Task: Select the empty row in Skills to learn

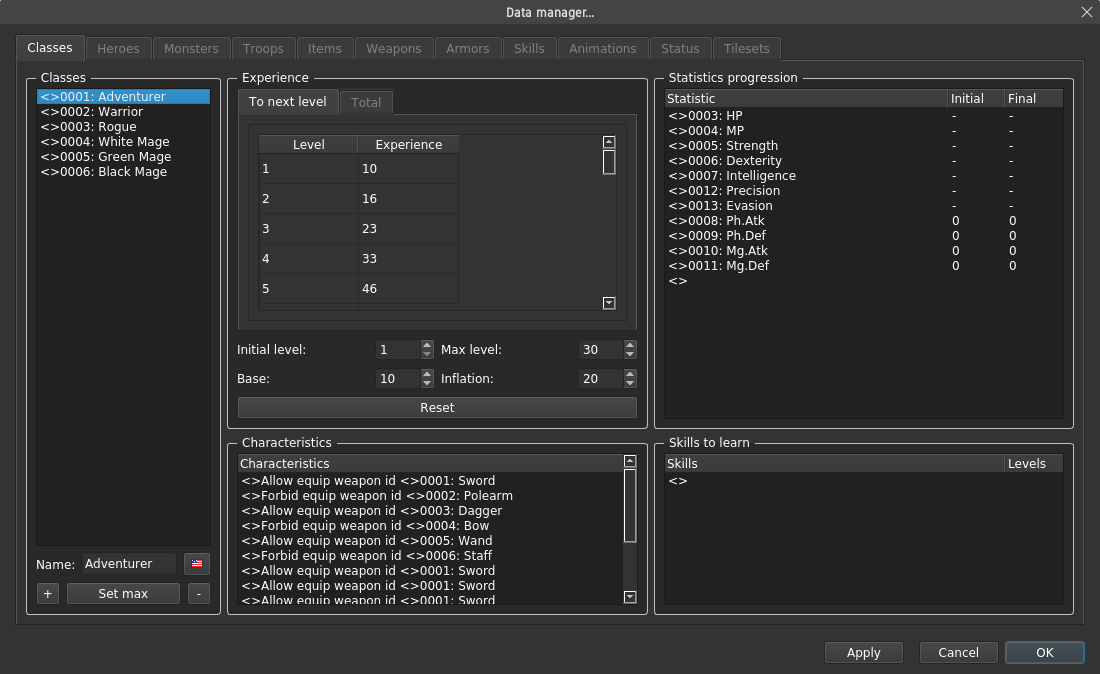Action: coord(864,481)
